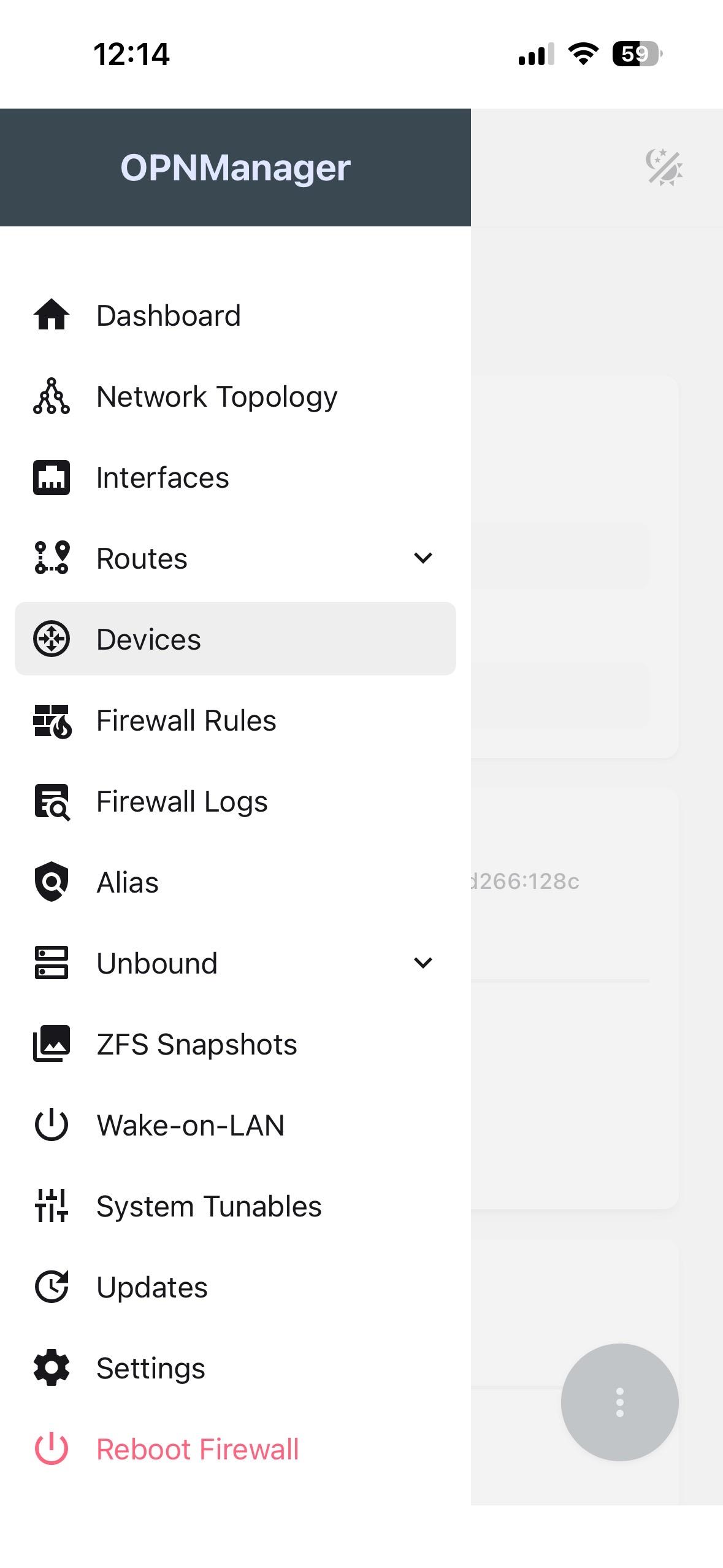Open the Unbound DNS menu entry

pyautogui.click(x=157, y=963)
